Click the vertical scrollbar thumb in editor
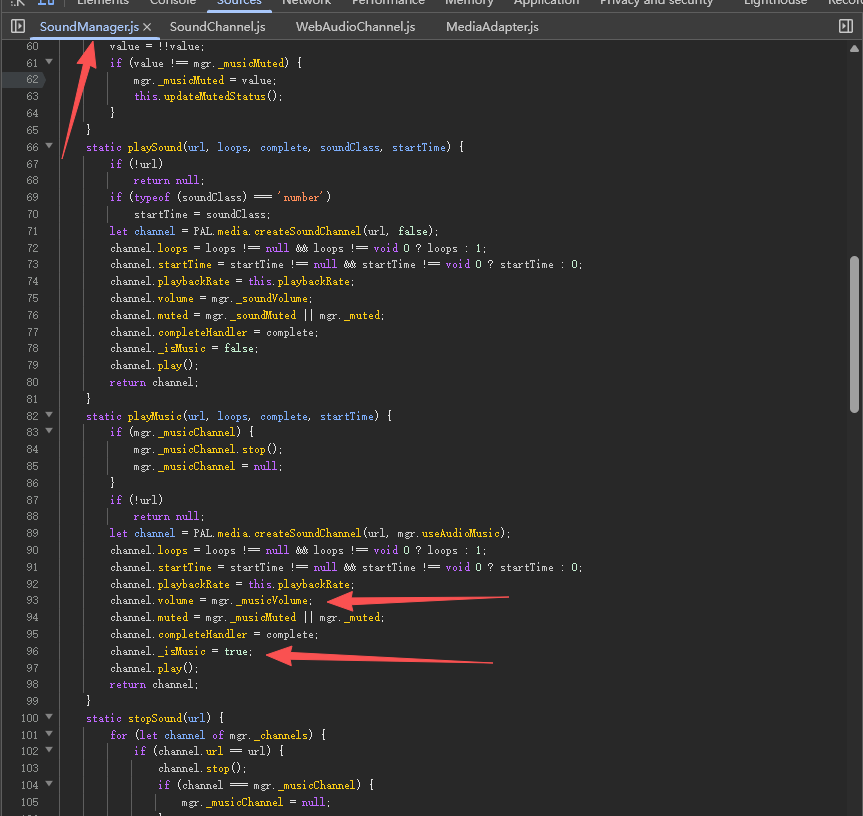The width and height of the screenshot is (863, 816). (853, 333)
